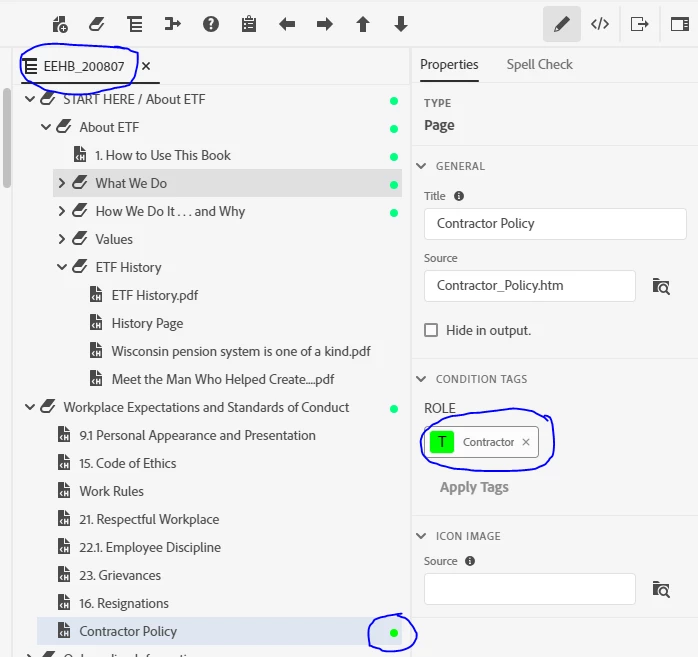Open the Properties tab
This screenshot has height=657, width=698.
point(449,65)
